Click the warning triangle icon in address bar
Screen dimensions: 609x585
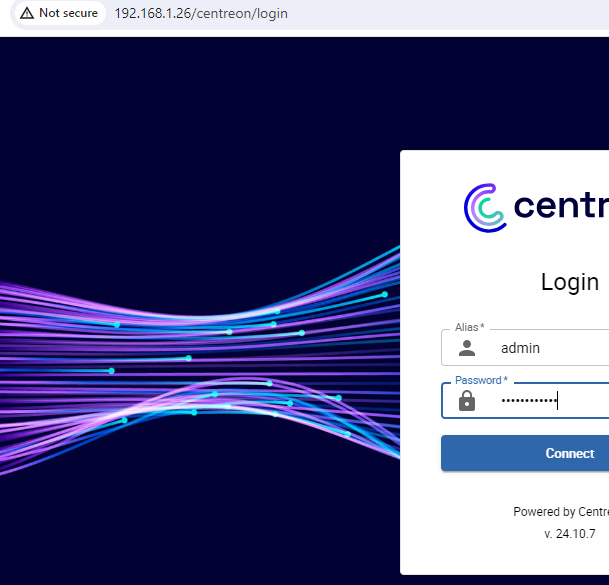pos(27,13)
